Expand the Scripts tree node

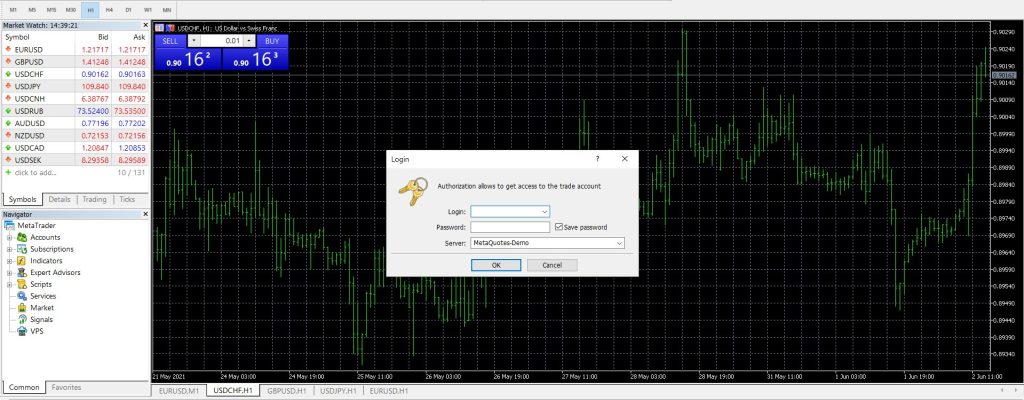pos(9,285)
